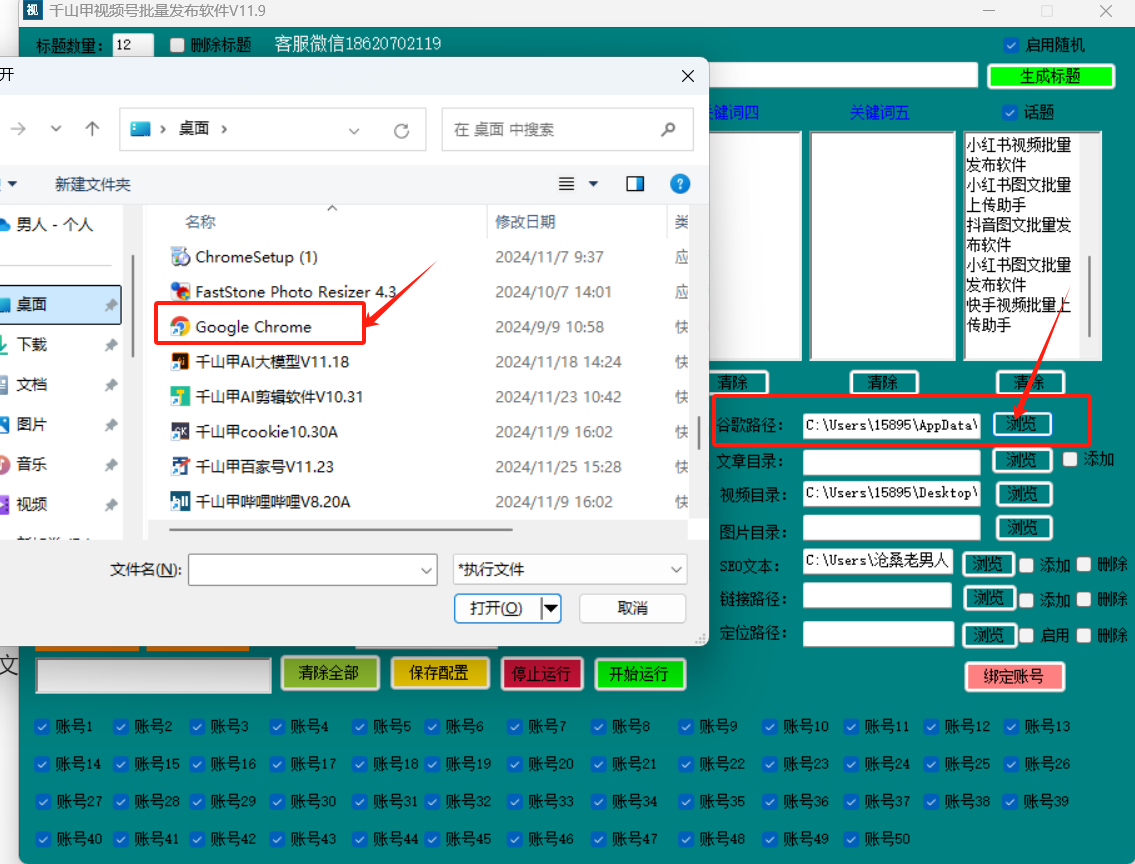Click the file list vertical scrollbar

699,432
